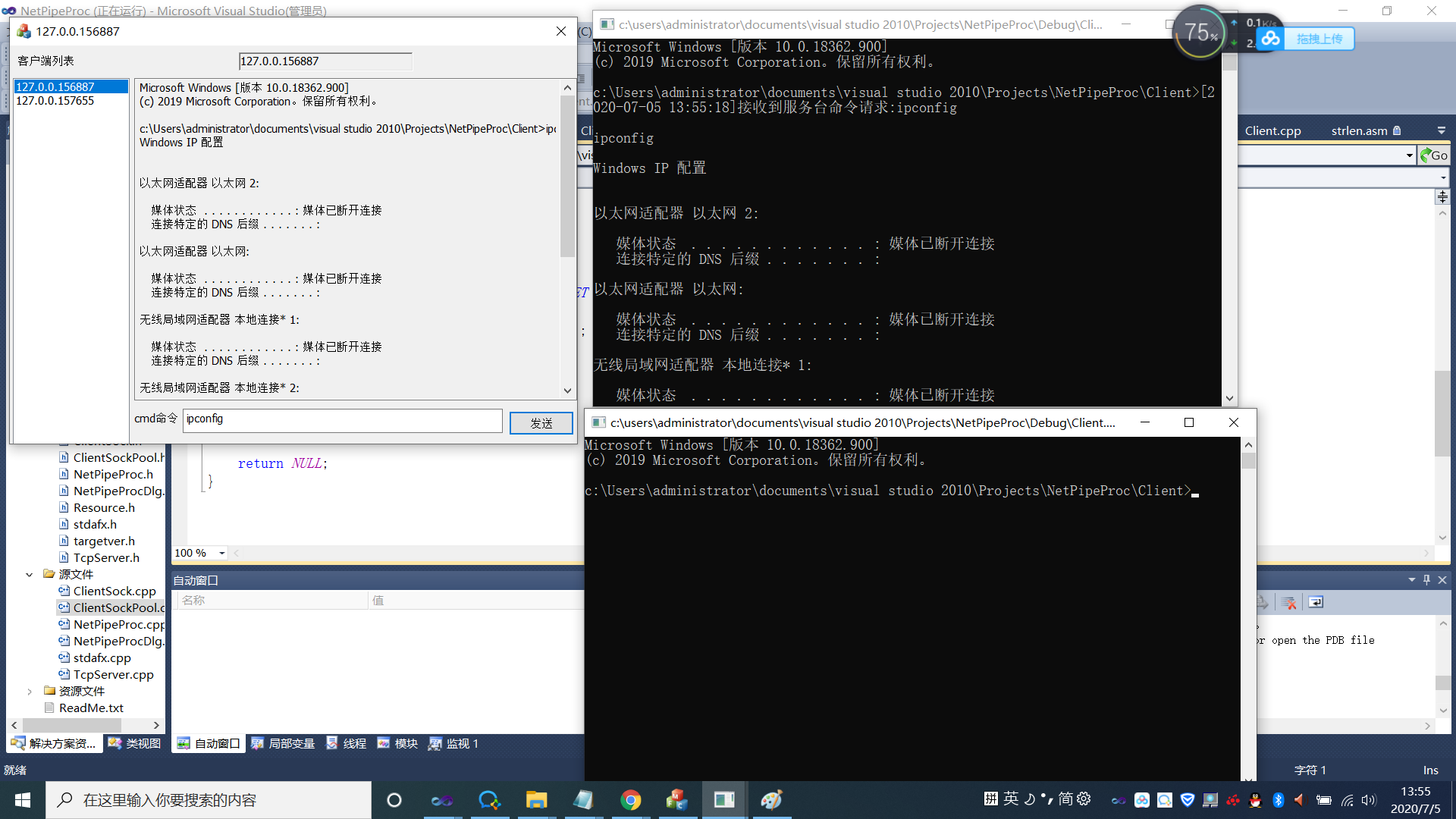Viewport: 1456px width, 819px height.
Task: Click the clear all output icon
Action: pyautogui.click(x=1288, y=603)
